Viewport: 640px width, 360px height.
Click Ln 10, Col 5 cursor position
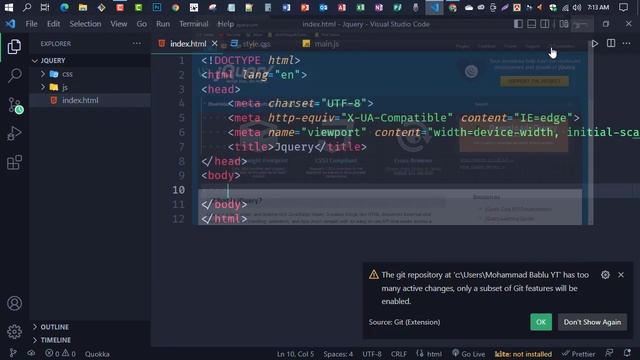coord(296,353)
